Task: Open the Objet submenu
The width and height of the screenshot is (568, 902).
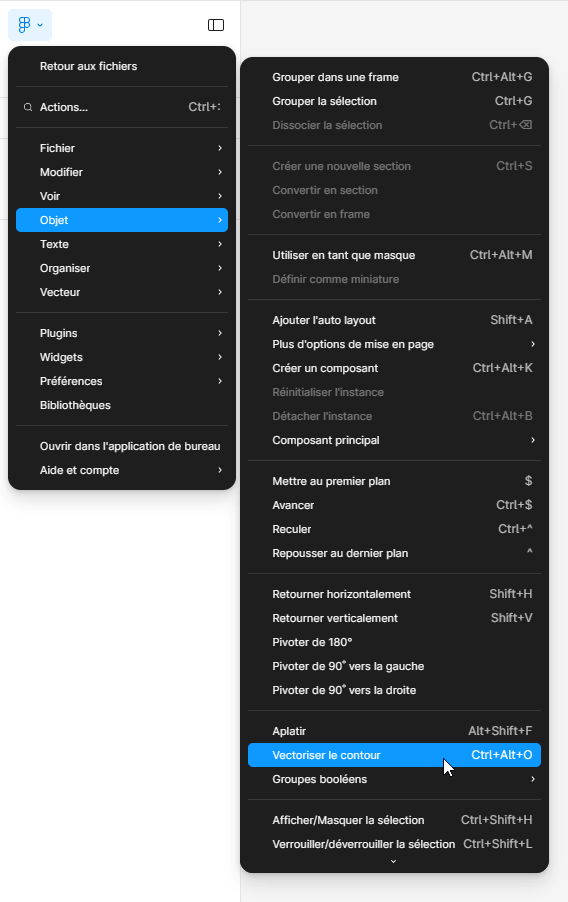Action: click(122, 220)
